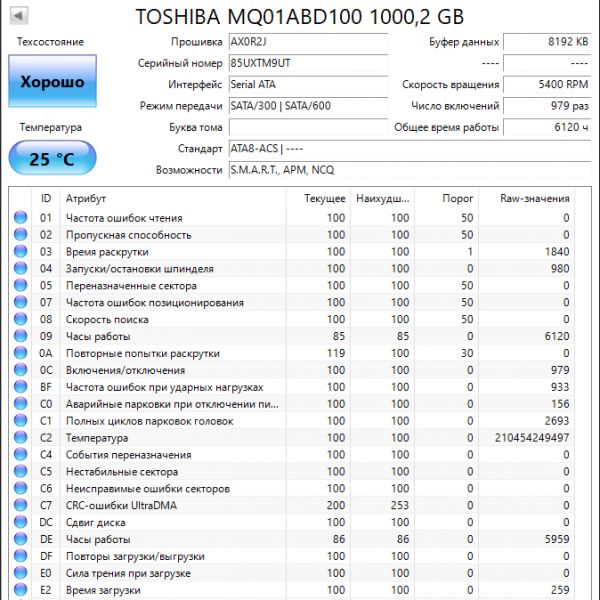
Task: Click the Интерфейс field Serial ATA
Action: click(308, 85)
